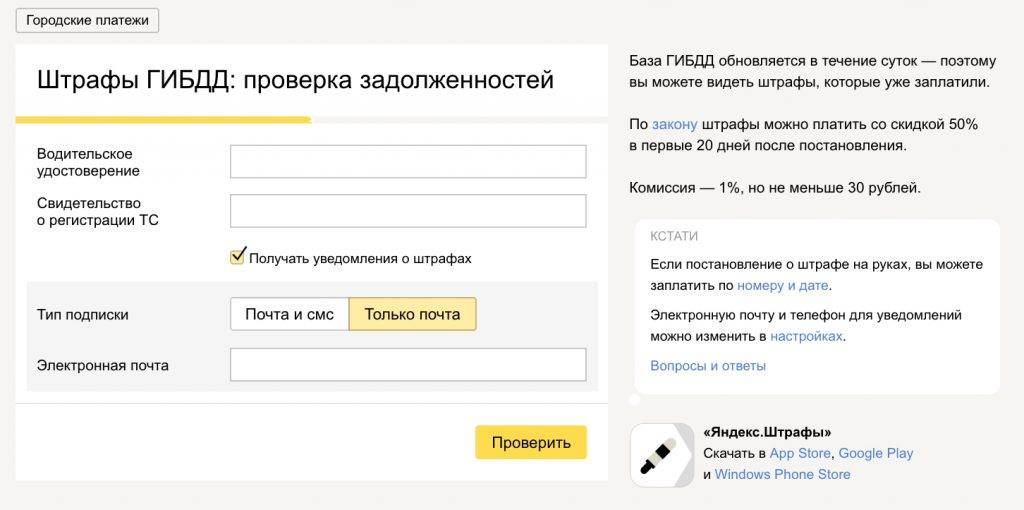Select the Почта и смс subscription option
1024x510 pixels.
click(289, 314)
